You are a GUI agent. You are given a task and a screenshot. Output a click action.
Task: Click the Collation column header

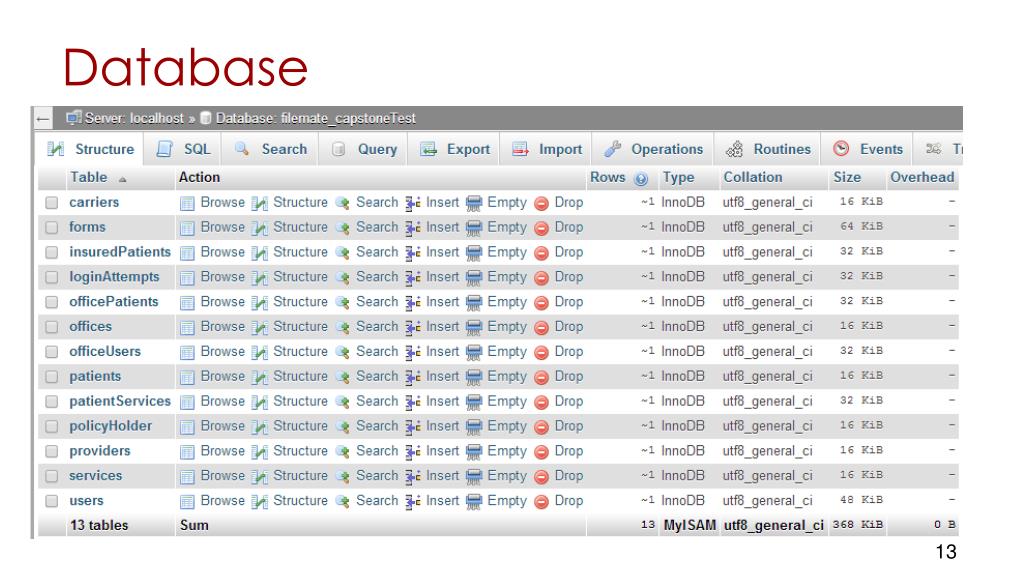tap(752, 178)
